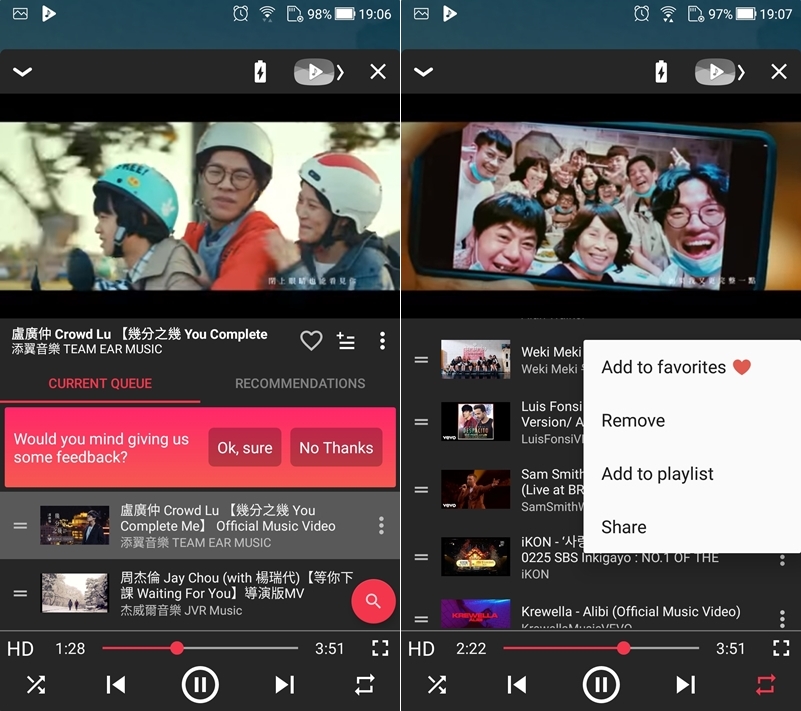Screen dimensions: 801x711
Task: Toggle the popup player switch in right screen
Action: tap(719, 72)
